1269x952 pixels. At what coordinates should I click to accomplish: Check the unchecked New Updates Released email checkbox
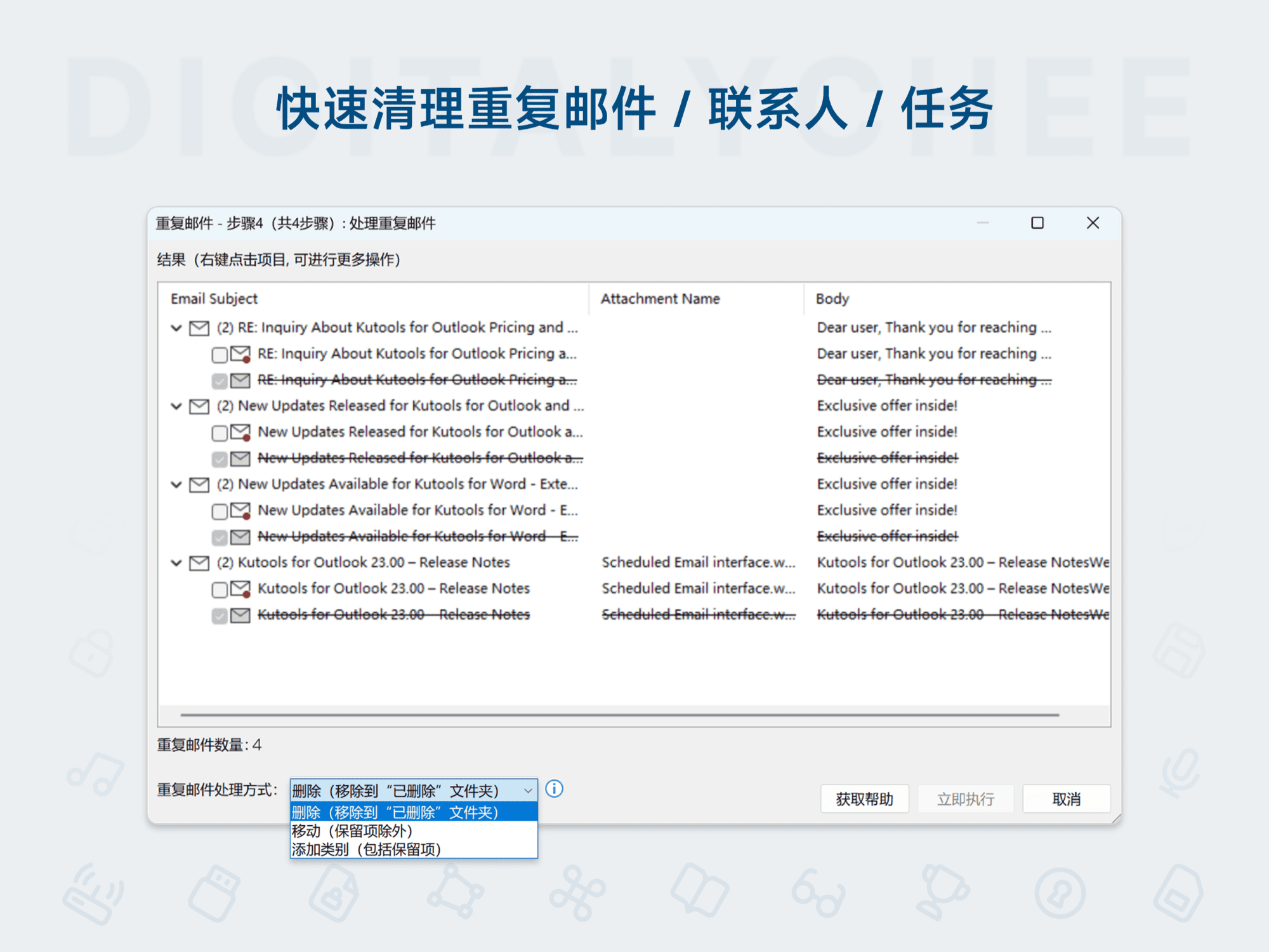point(220,433)
